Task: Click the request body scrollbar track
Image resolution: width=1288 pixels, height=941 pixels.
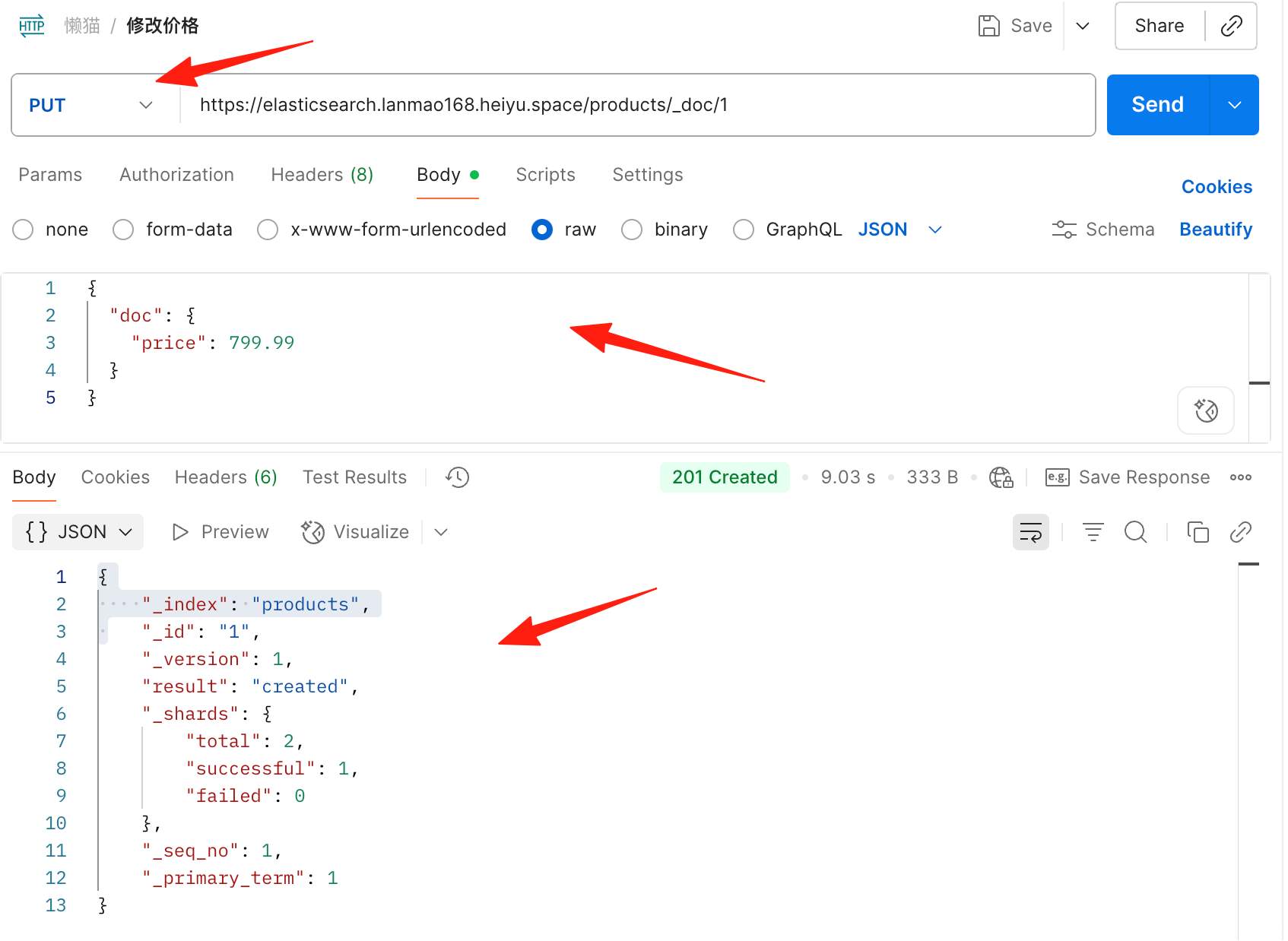Action: click(x=1260, y=357)
